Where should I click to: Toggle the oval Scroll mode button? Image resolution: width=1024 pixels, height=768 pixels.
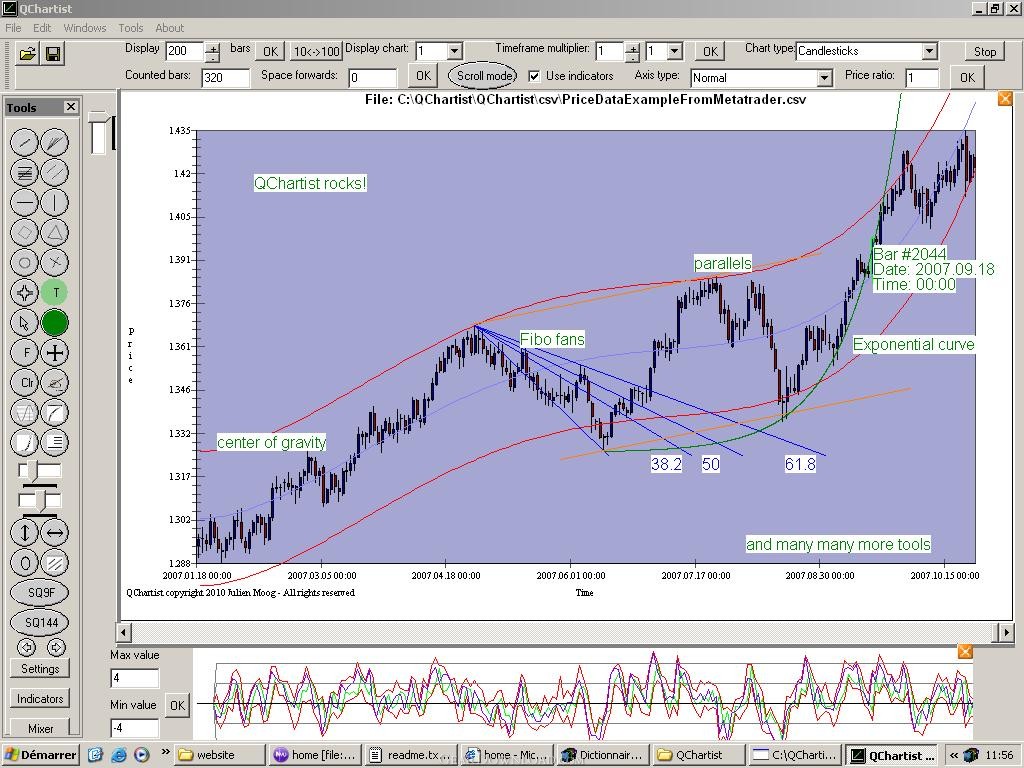pos(483,76)
